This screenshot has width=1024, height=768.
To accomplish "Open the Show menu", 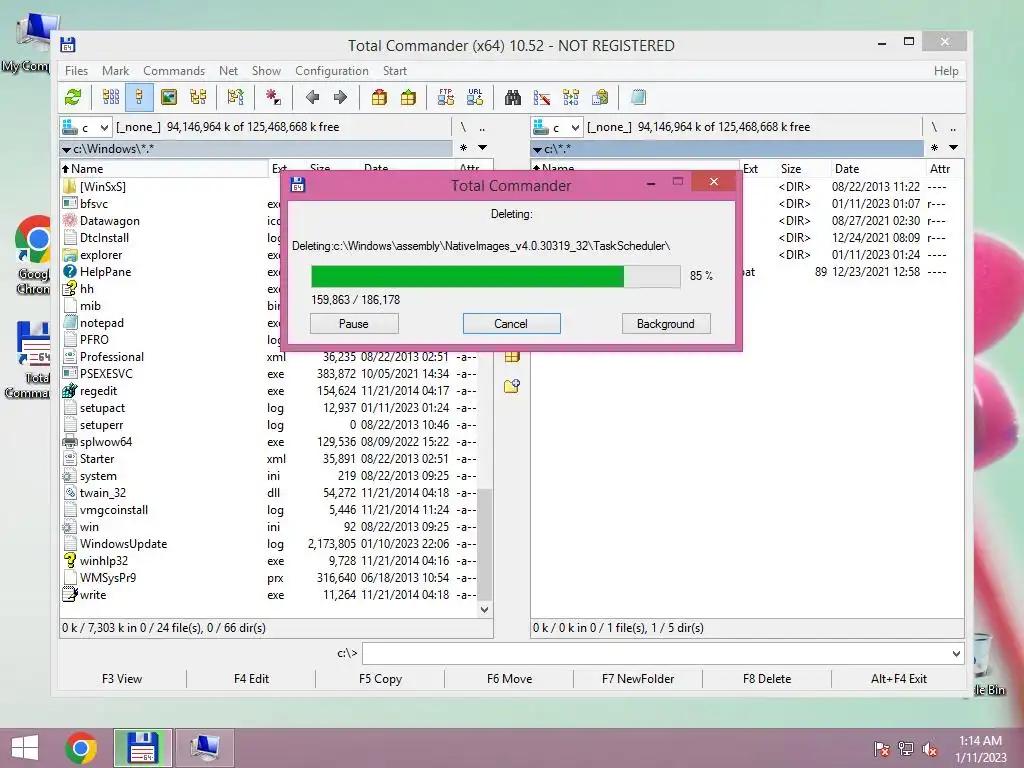I will 266,71.
